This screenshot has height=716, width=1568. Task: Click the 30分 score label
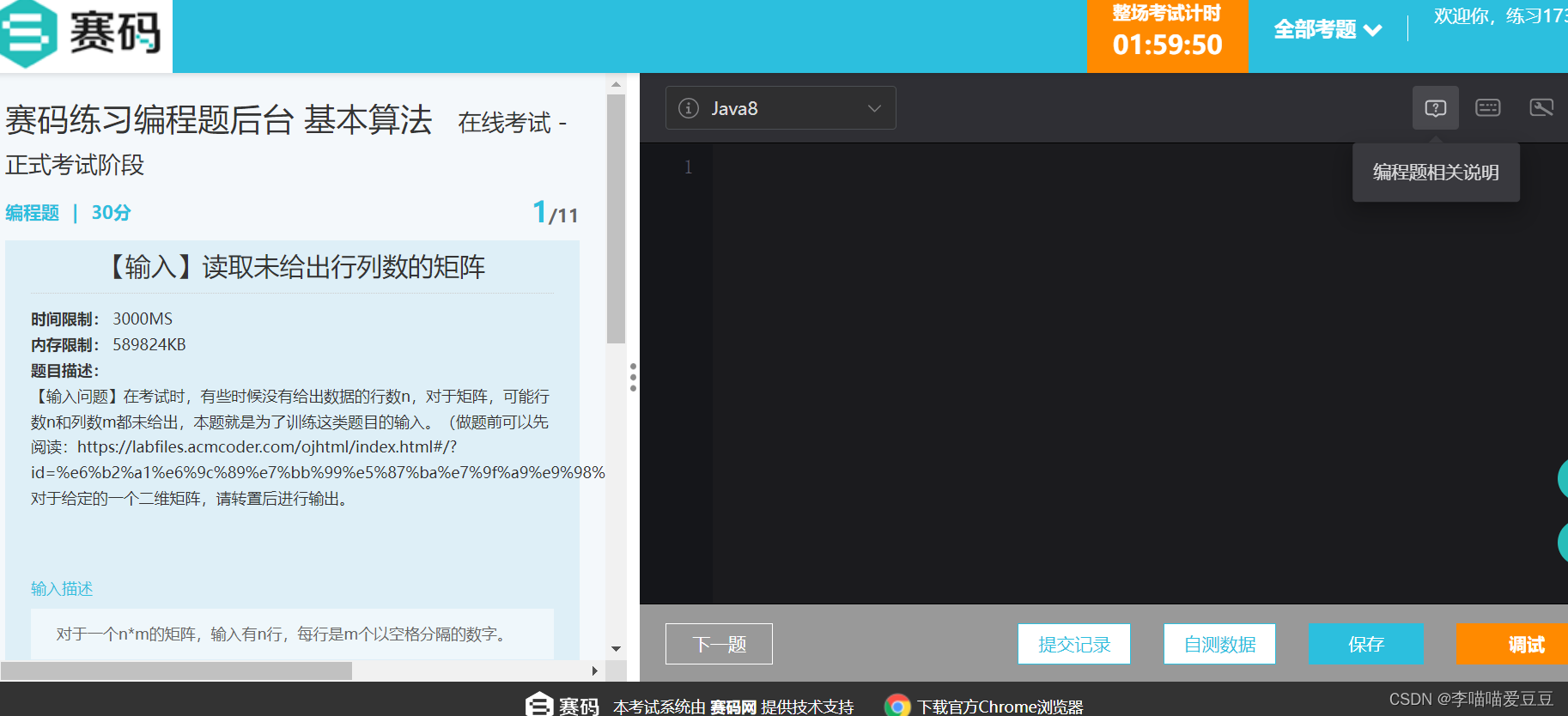(x=111, y=213)
